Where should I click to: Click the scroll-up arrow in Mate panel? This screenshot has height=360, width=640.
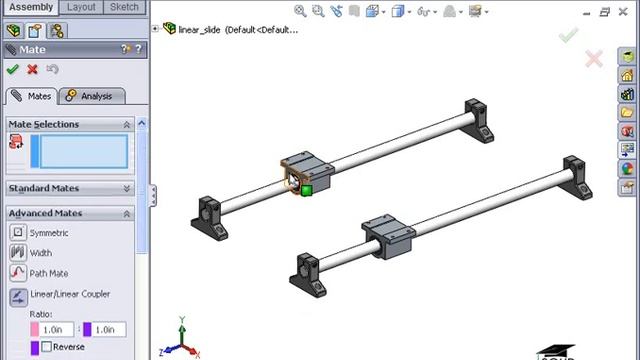(142, 123)
